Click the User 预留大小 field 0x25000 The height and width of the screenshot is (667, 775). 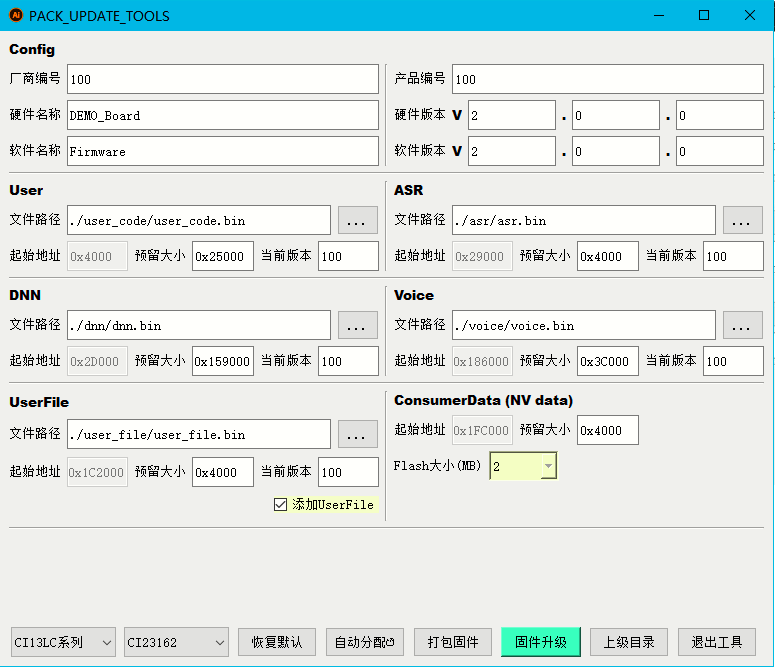pyautogui.click(x=223, y=256)
